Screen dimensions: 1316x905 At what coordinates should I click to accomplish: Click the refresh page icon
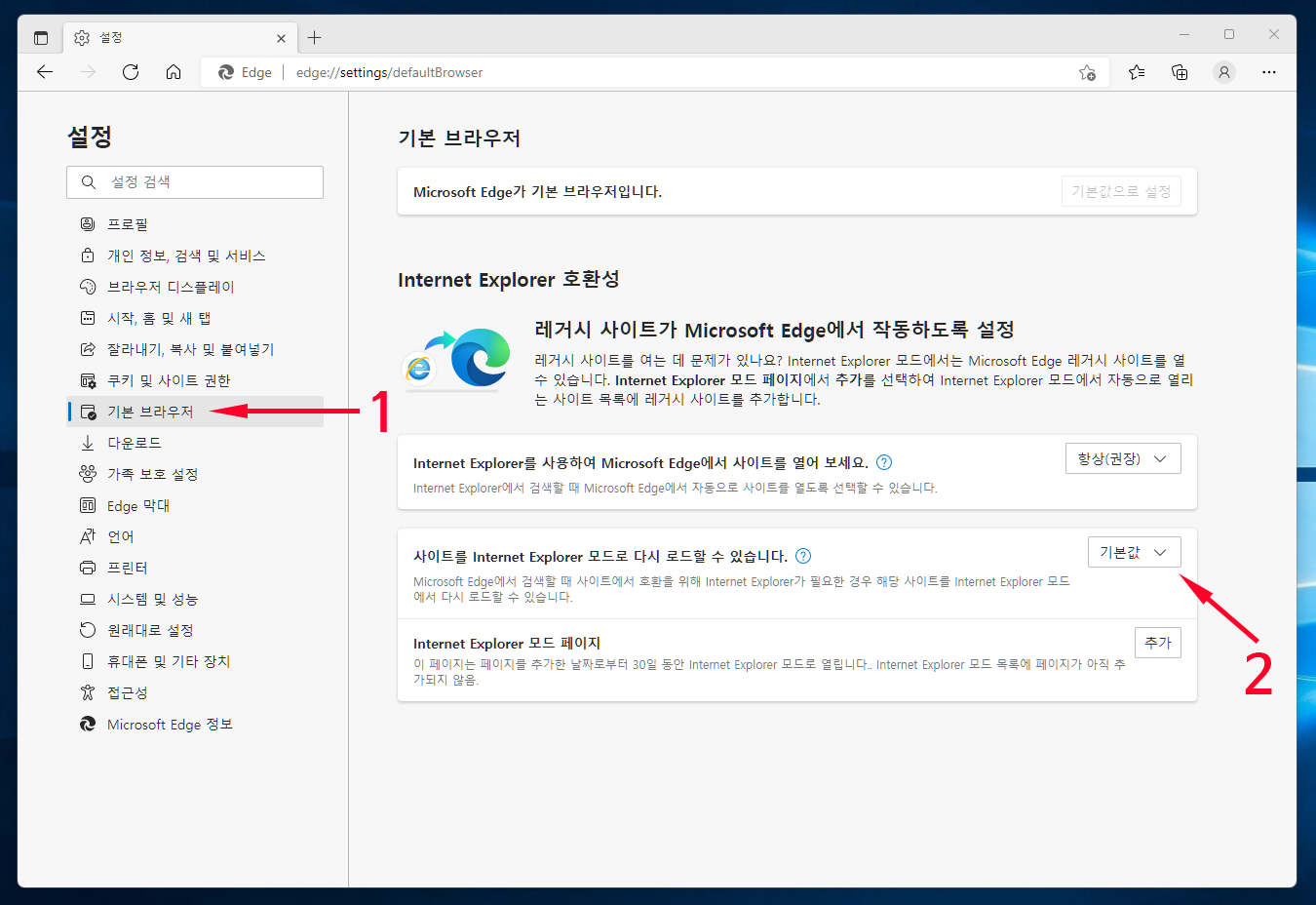pos(131,72)
